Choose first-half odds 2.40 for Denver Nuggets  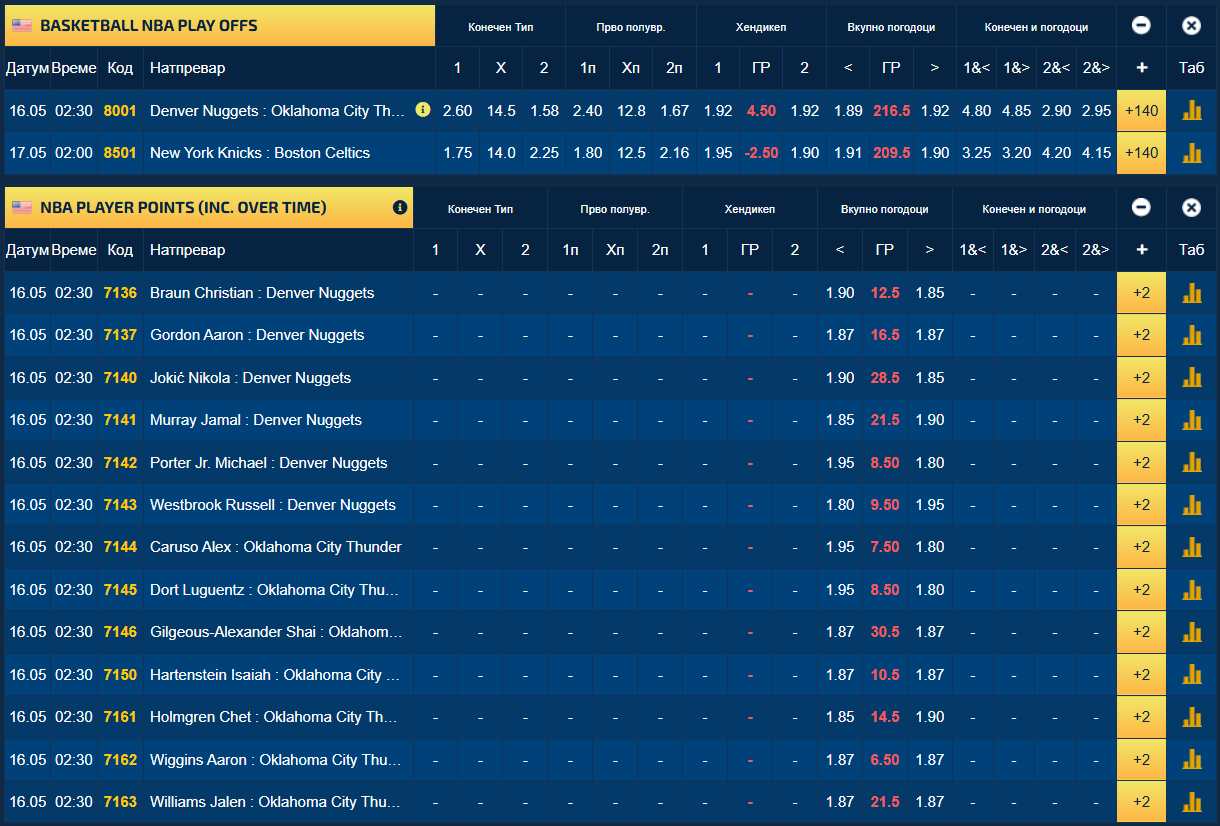click(x=587, y=111)
